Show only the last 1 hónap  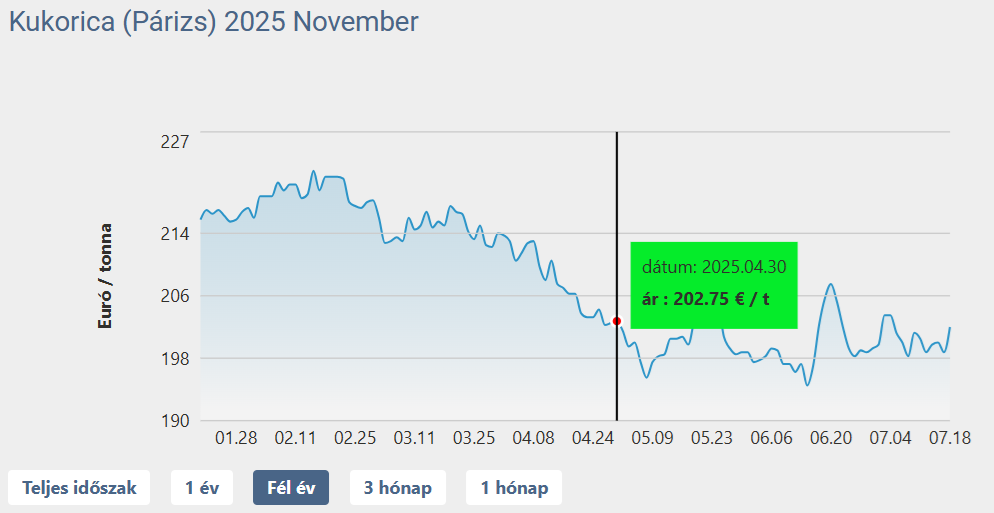514,488
